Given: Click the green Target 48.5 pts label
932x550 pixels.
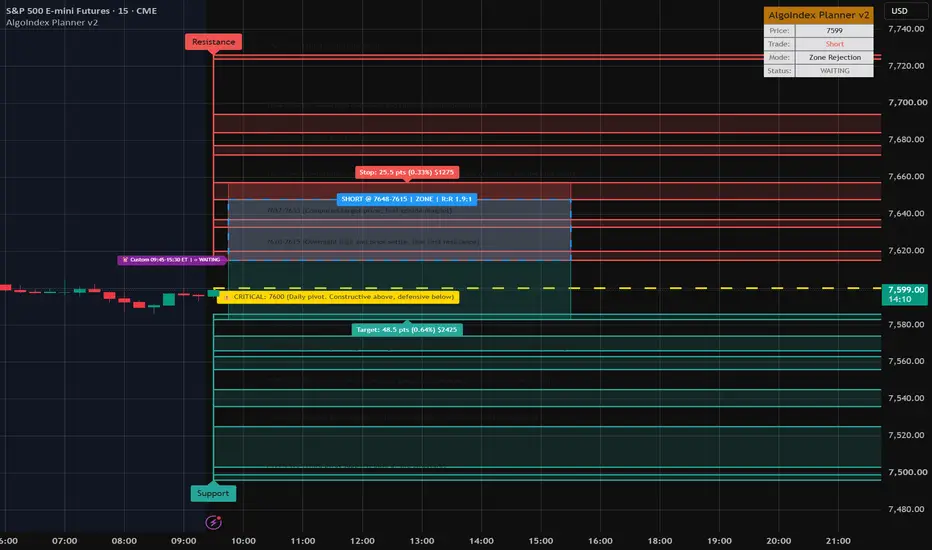Looking at the screenshot, I should click(407, 329).
